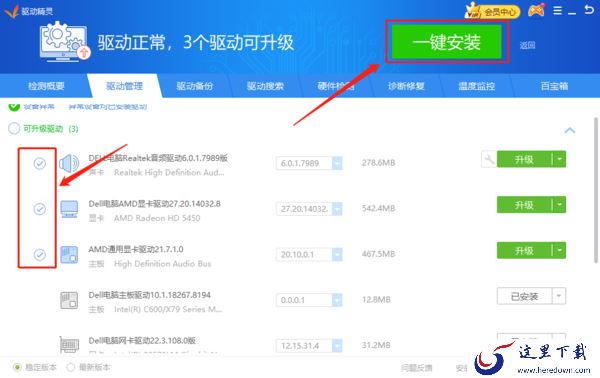Switch to the 百宝箱 tab
The width and height of the screenshot is (600, 378).
[x=554, y=86]
